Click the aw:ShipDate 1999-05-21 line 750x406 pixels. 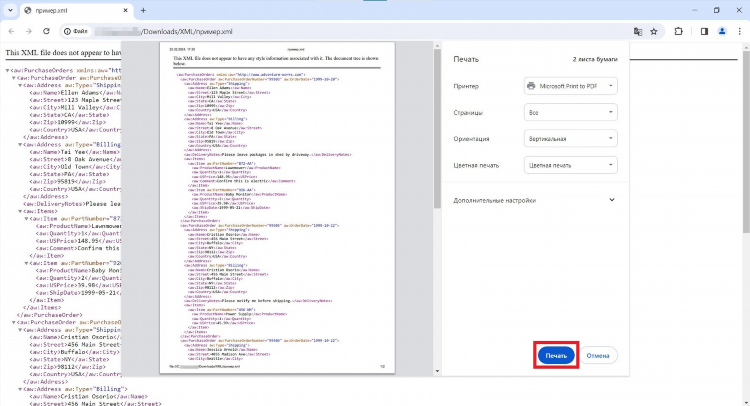78,293
